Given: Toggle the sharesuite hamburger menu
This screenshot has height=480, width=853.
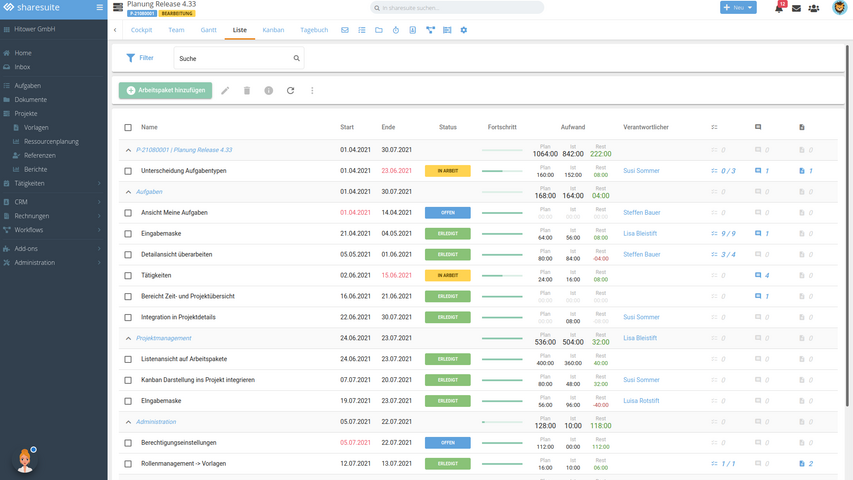Looking at the screenshot, I should (99, 8).
